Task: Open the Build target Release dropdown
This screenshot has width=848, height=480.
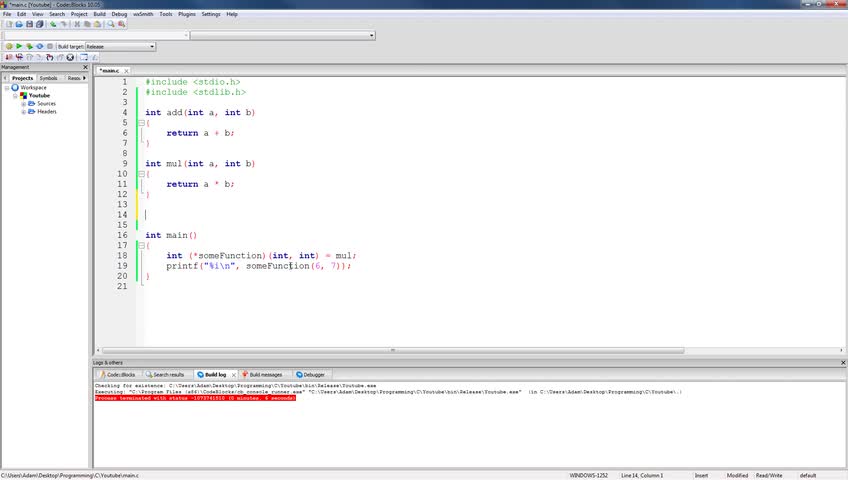Action: (x=121, y=46)
